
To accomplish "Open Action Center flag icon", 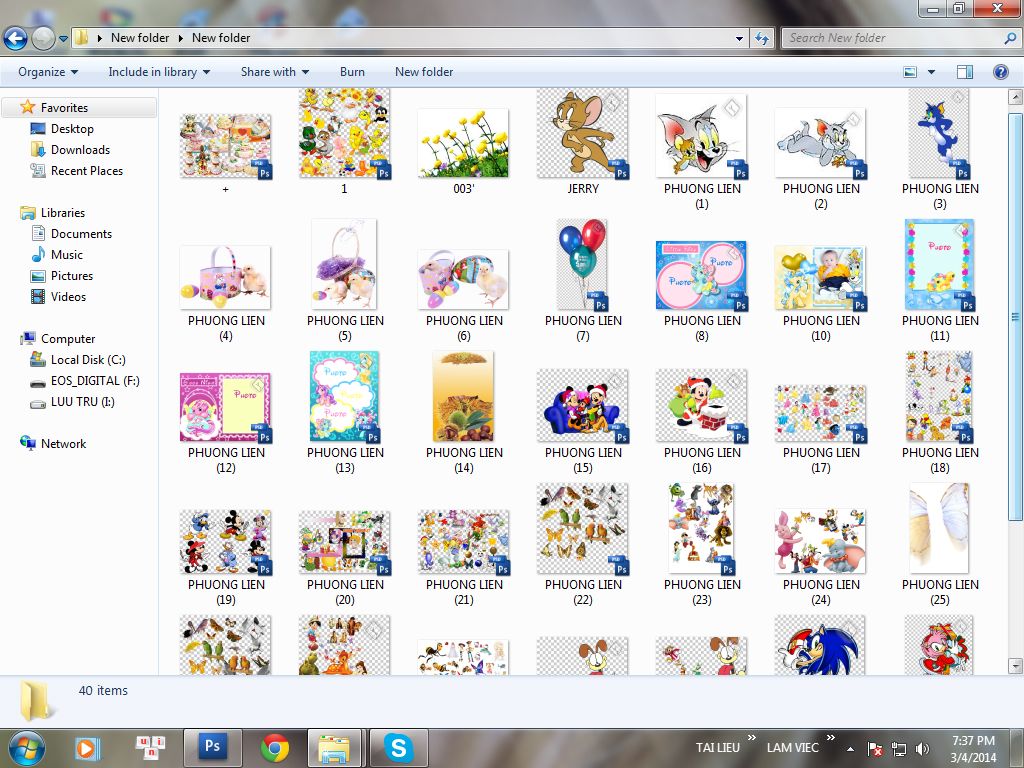I will 875,749.
